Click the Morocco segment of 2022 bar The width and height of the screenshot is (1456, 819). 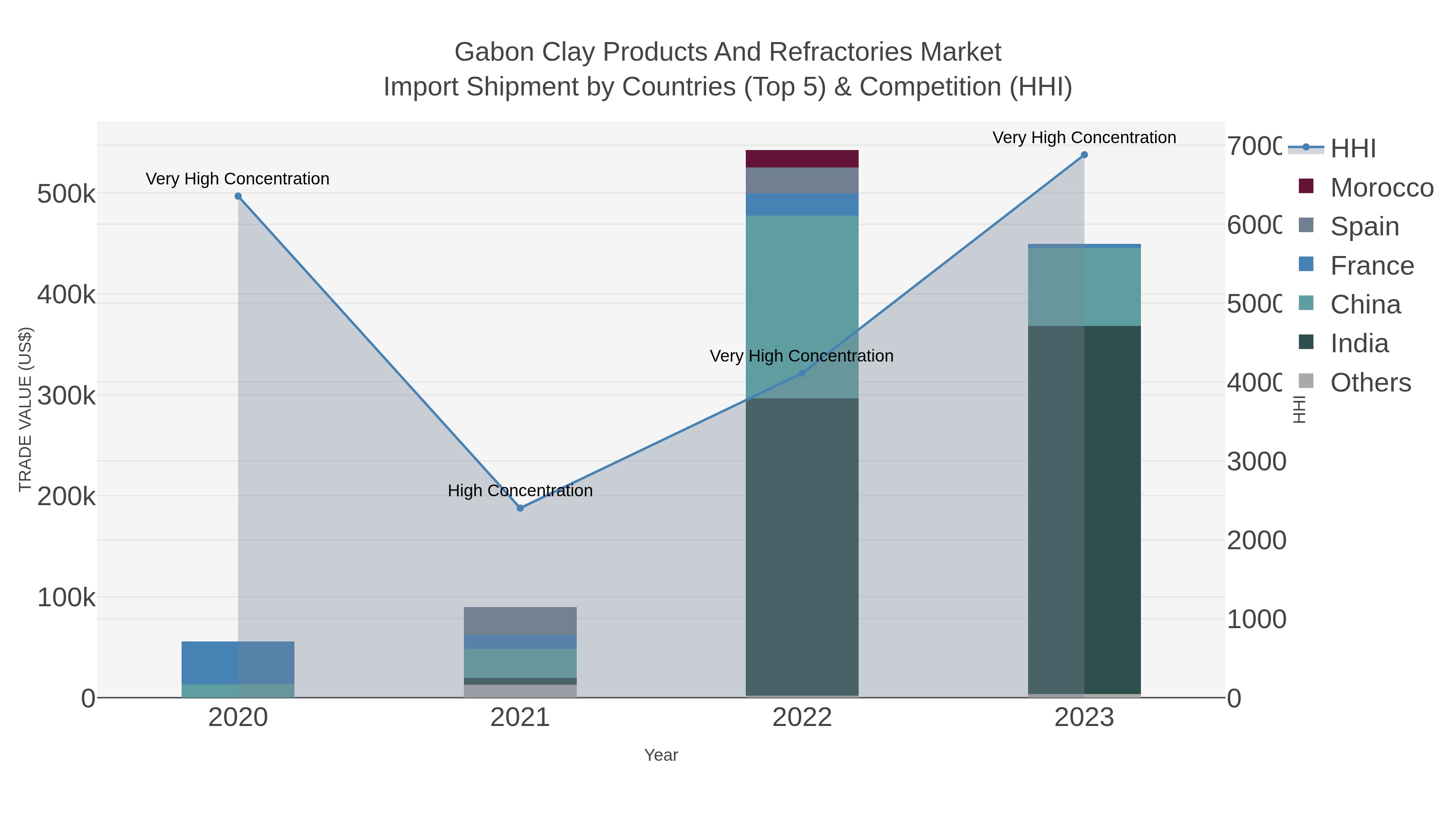point(802,159)
